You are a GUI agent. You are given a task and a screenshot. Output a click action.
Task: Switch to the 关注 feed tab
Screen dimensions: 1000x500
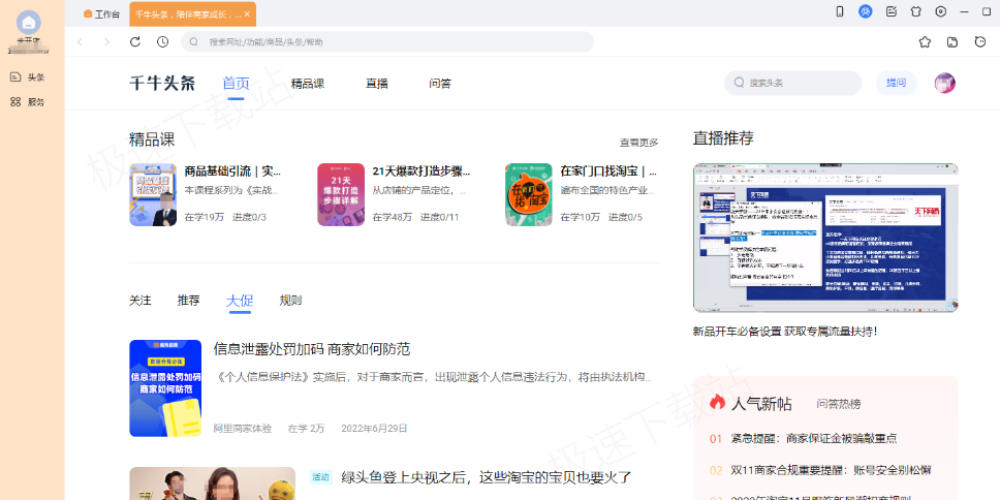140,300
